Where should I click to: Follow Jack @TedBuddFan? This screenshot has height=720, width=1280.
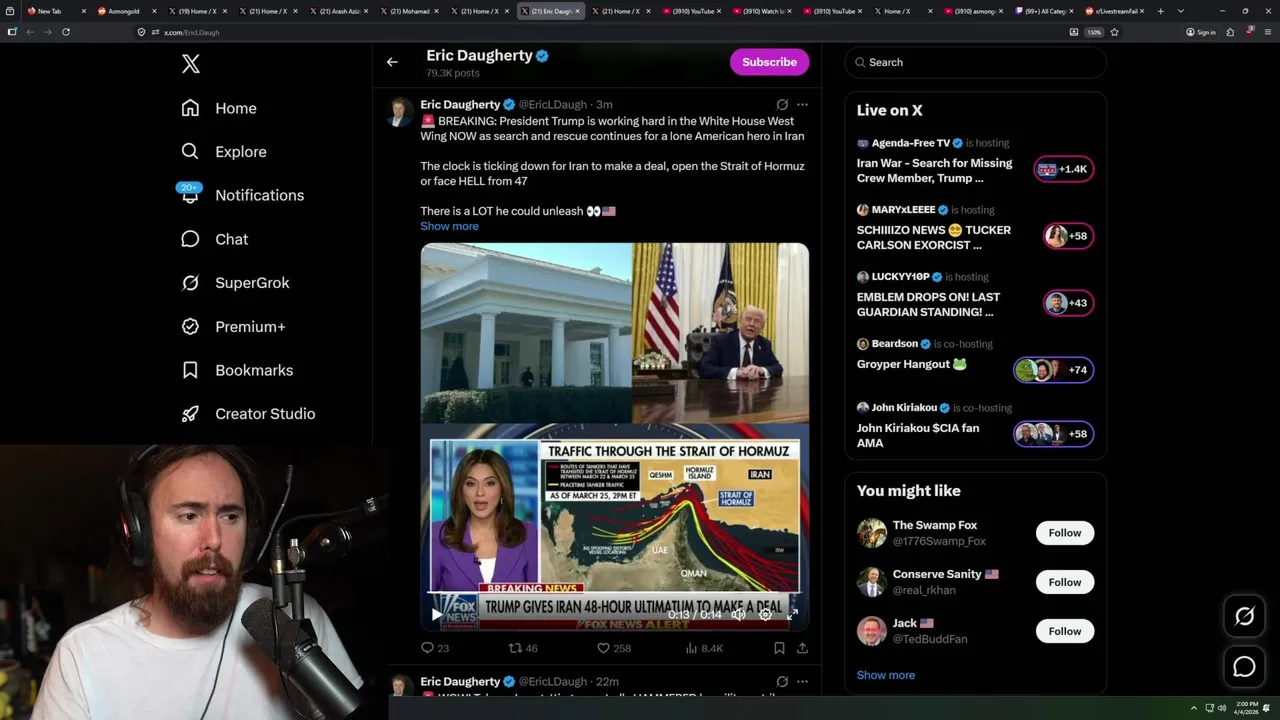click(1065, 631)
